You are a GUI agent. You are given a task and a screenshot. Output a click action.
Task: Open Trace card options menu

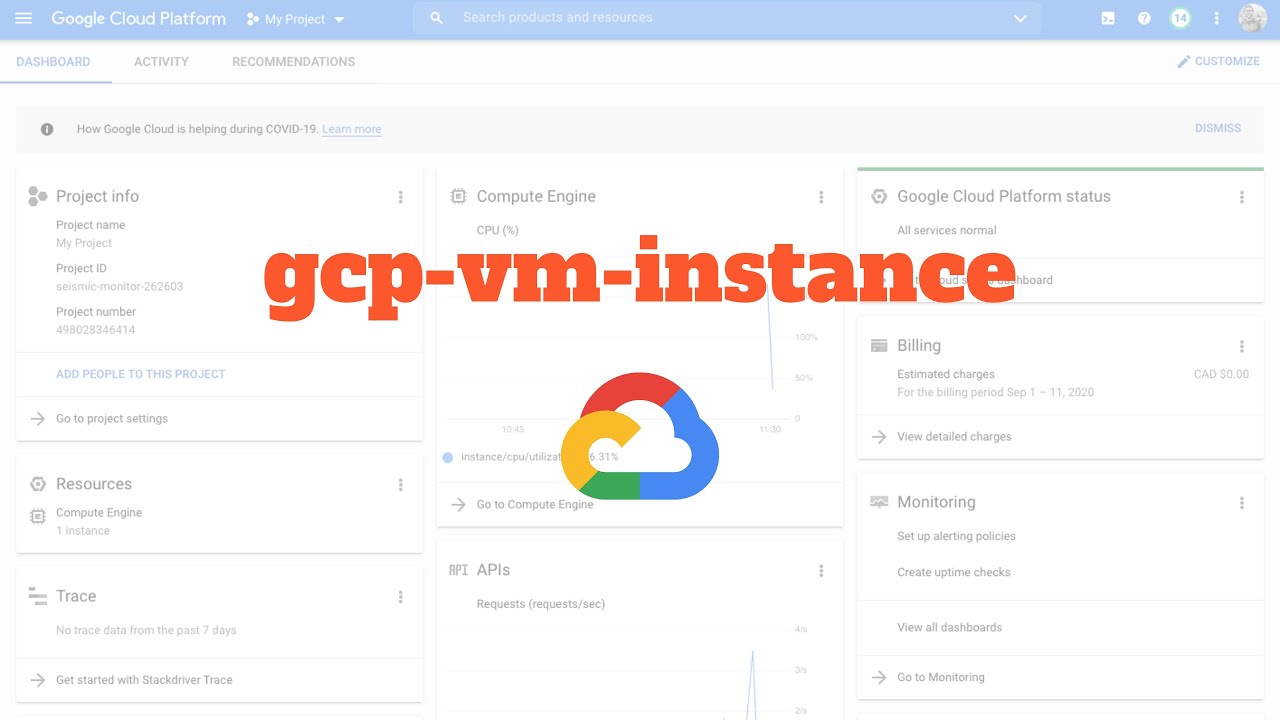point(401,597)
